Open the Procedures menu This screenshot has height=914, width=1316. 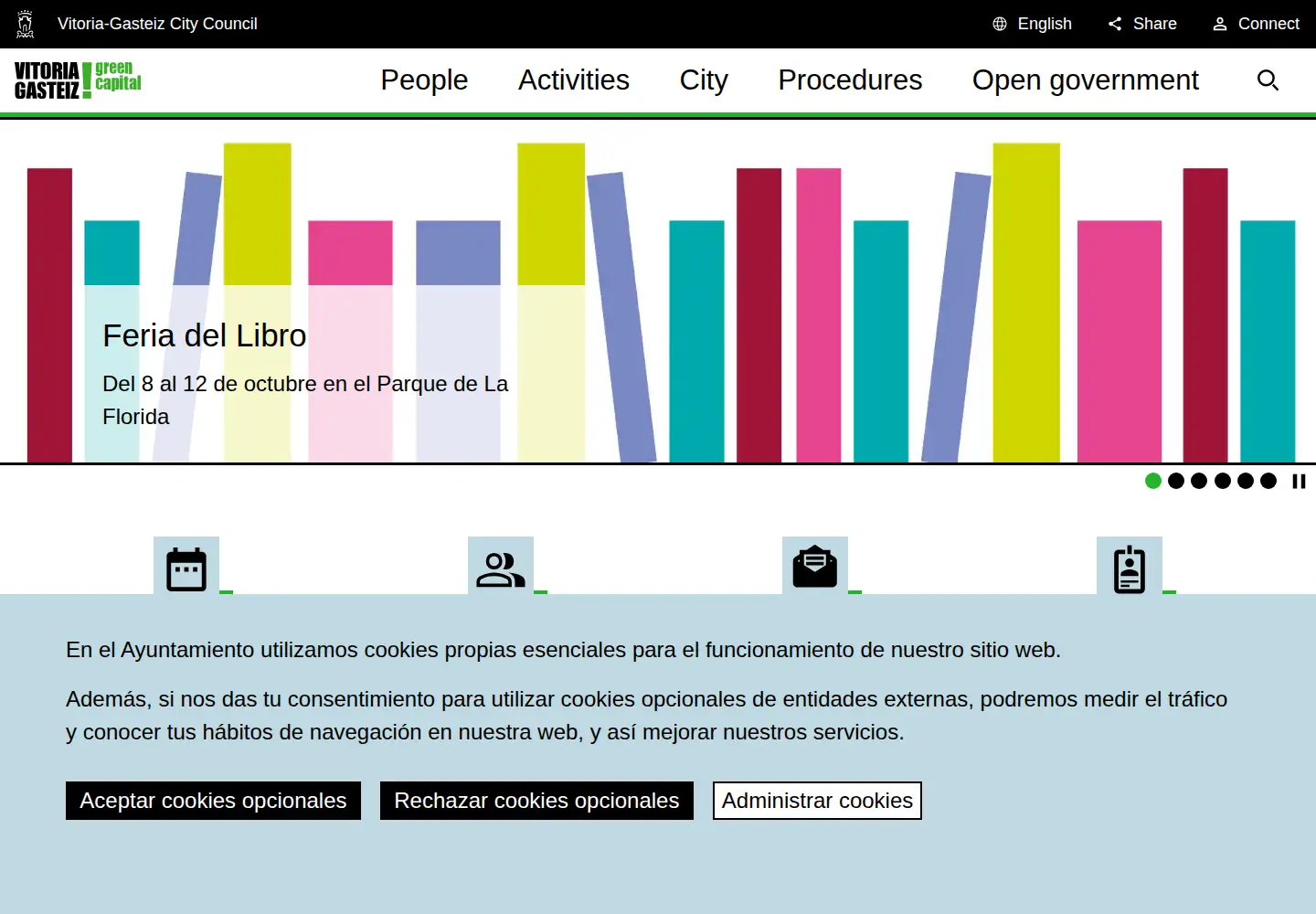tap(850, 80)
